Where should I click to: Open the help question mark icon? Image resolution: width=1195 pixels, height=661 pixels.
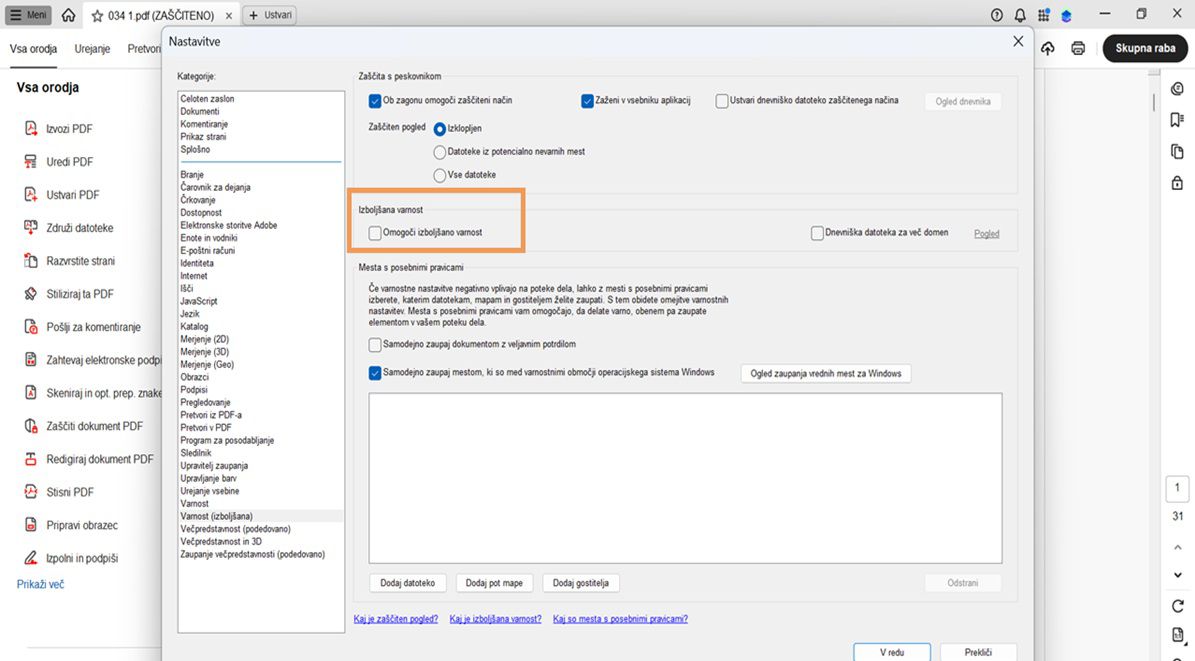pyautogui.click(x=996, y=14)
